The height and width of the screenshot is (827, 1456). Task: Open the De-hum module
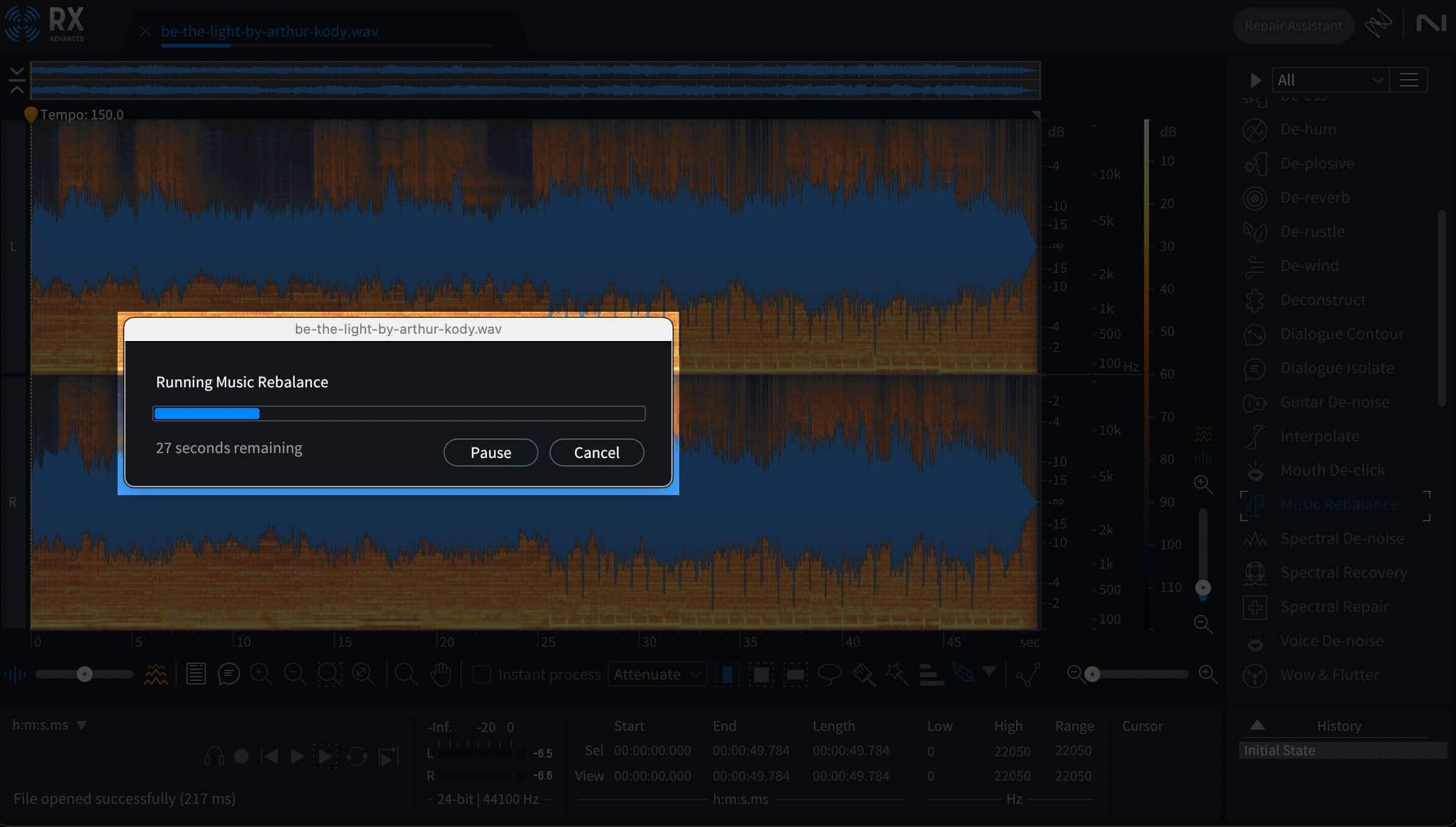1308,129
